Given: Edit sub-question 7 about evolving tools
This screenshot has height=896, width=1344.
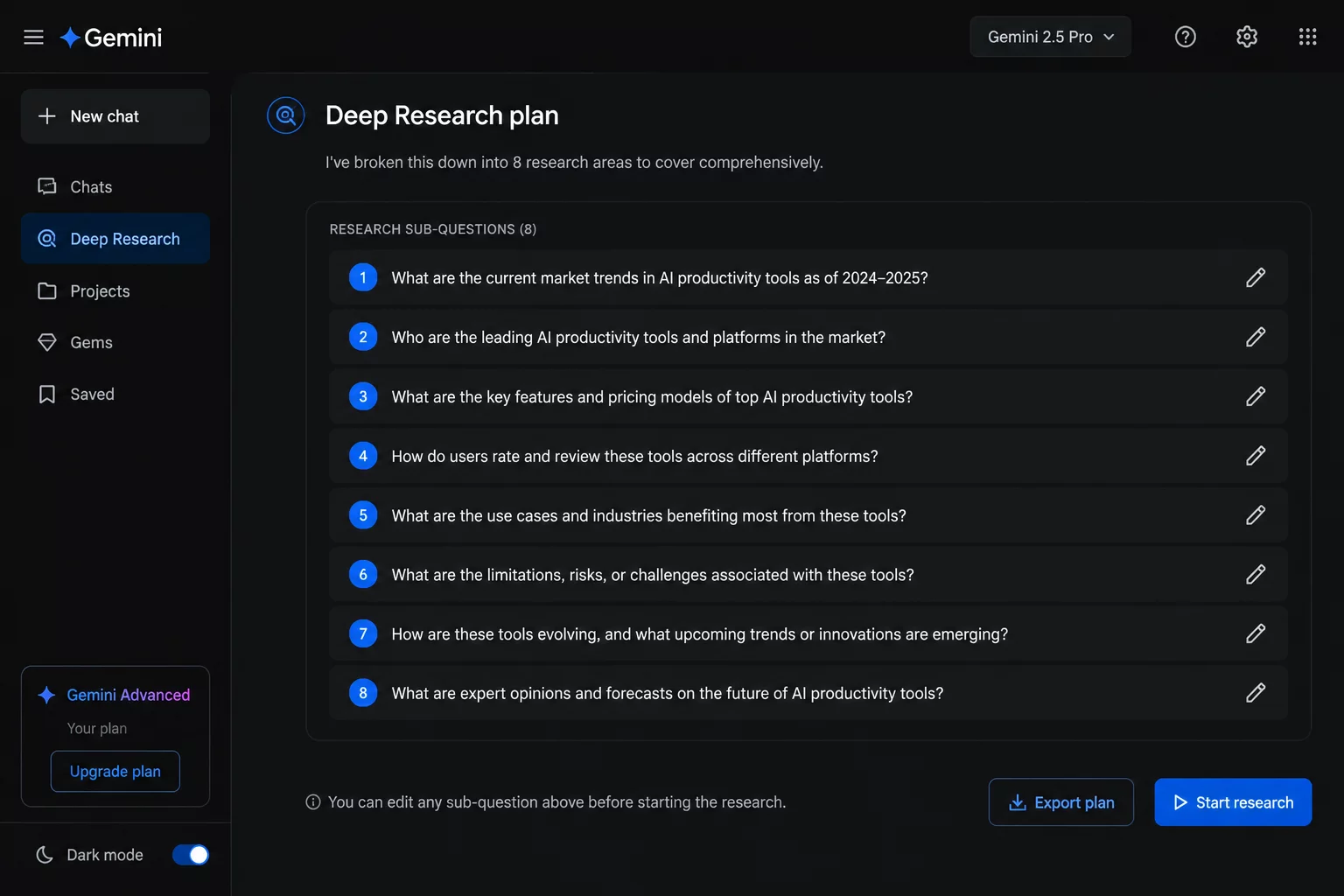Looking at the screenshot, I should [1256, 633].
